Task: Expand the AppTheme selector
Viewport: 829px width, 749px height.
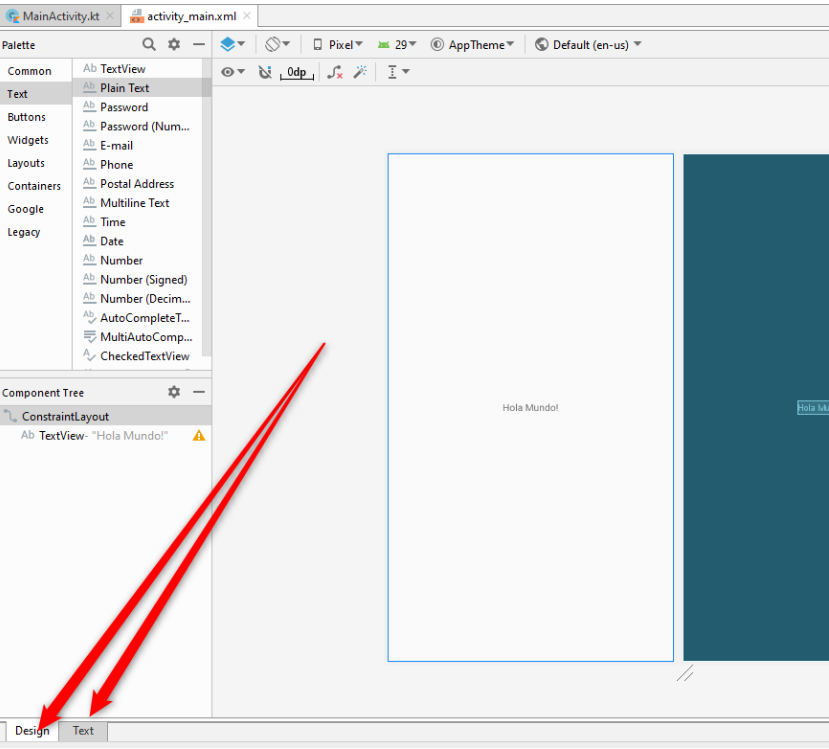Action: (x=473, y=45)
